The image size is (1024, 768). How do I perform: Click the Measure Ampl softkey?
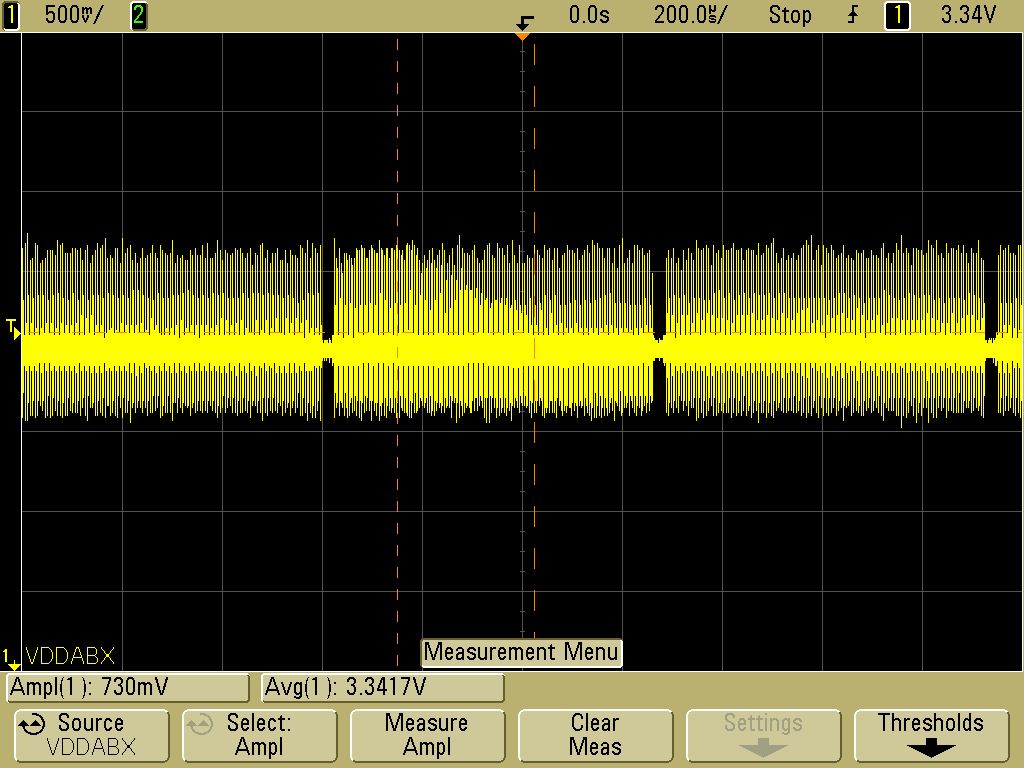coord(427,736)
